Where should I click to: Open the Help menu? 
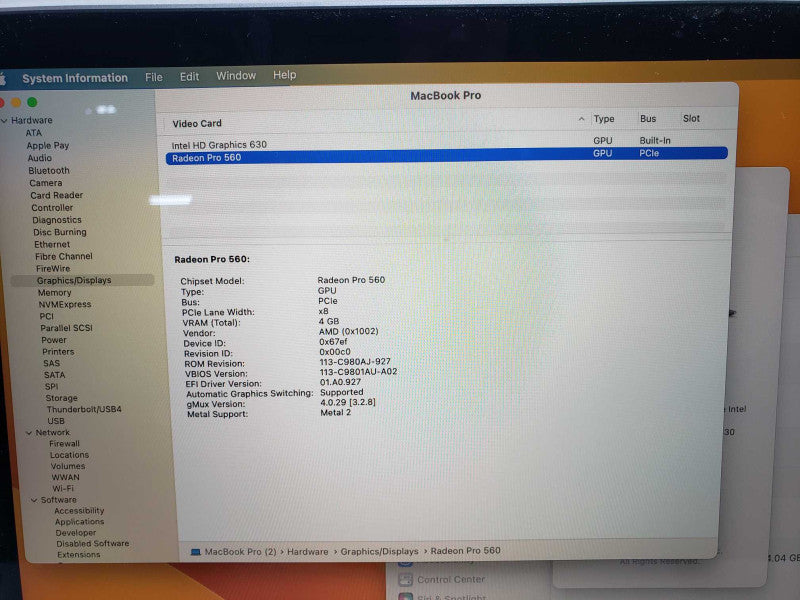click(284, 75)
